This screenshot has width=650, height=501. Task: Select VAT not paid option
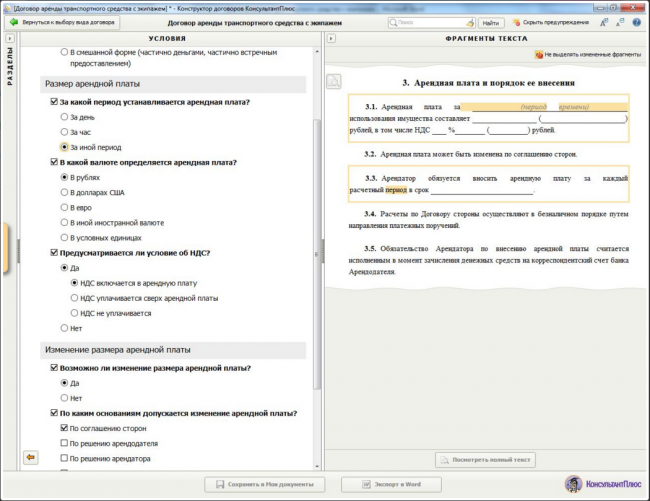(74, 313)
